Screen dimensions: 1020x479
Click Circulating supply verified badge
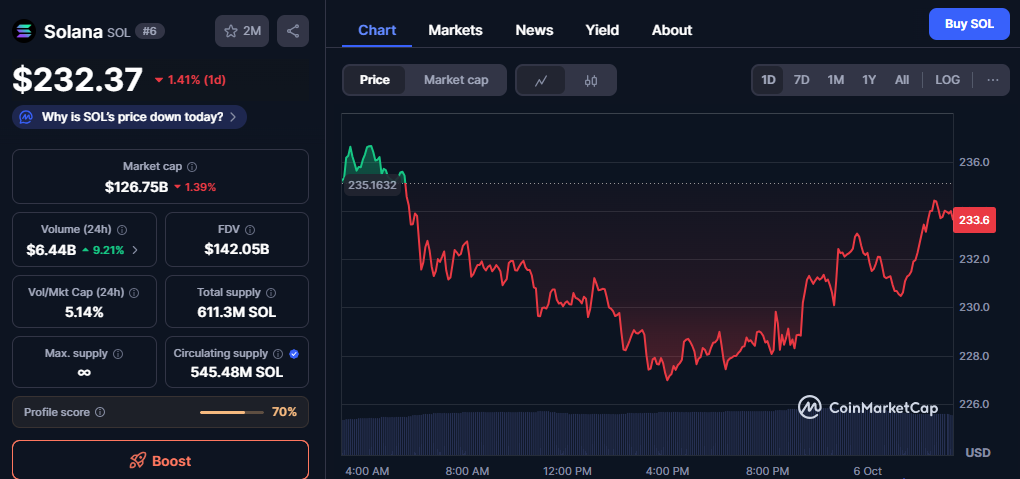click(x=293, y=354)
